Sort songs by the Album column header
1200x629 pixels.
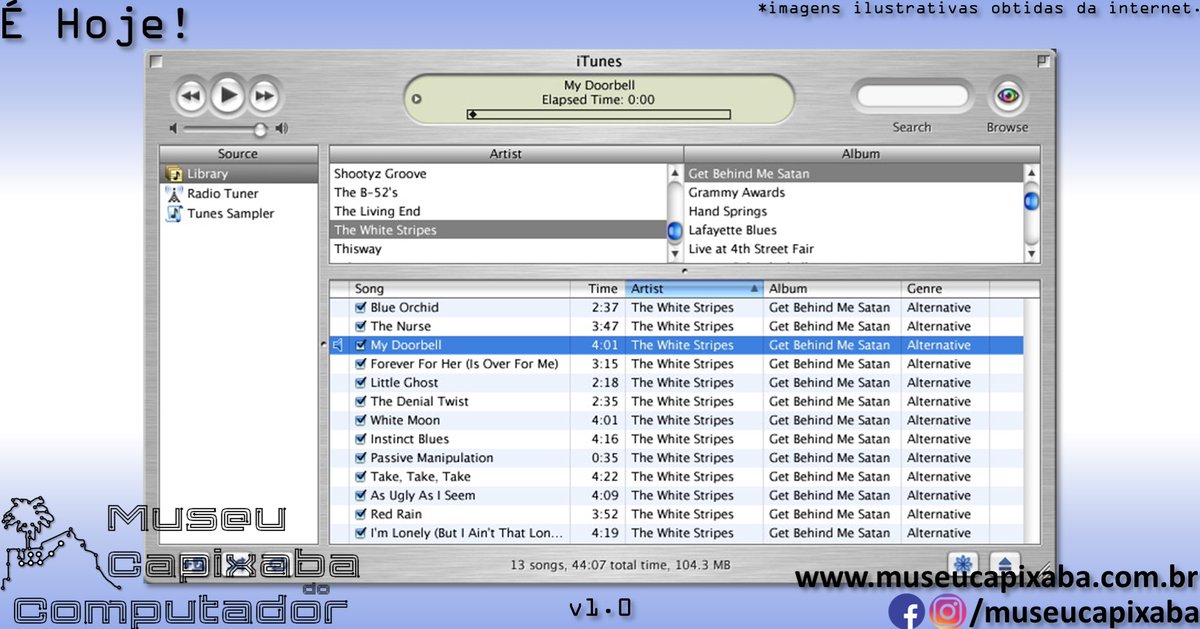(832, 289)
